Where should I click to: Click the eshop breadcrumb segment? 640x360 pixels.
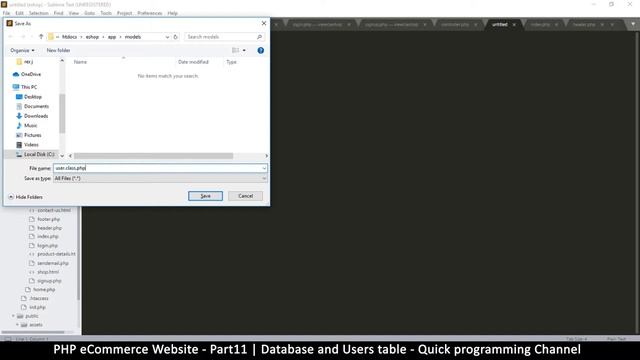[x=92, y=37]
